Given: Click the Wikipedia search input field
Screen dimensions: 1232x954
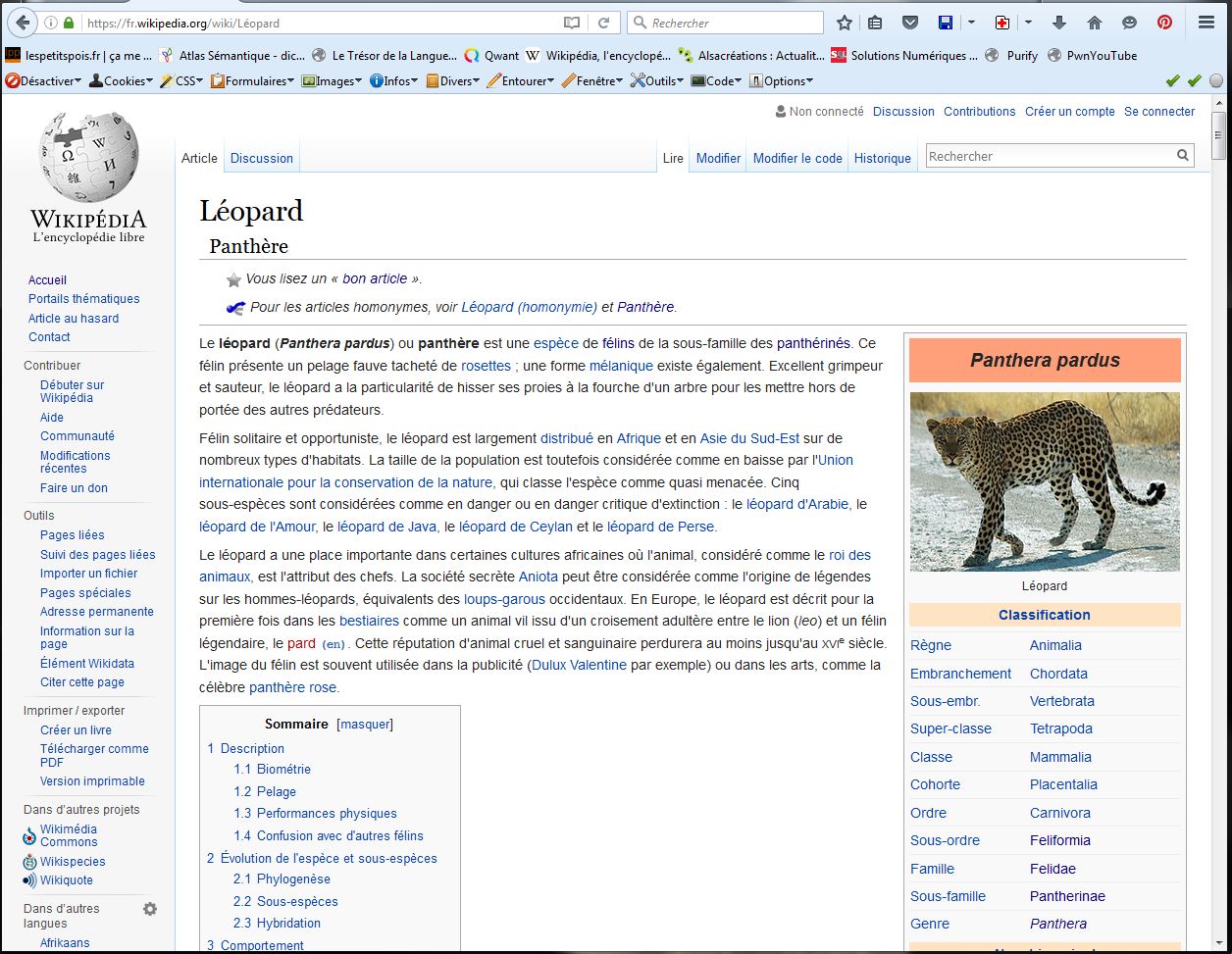Looking at the screenshot, I should coord(1050,156).
